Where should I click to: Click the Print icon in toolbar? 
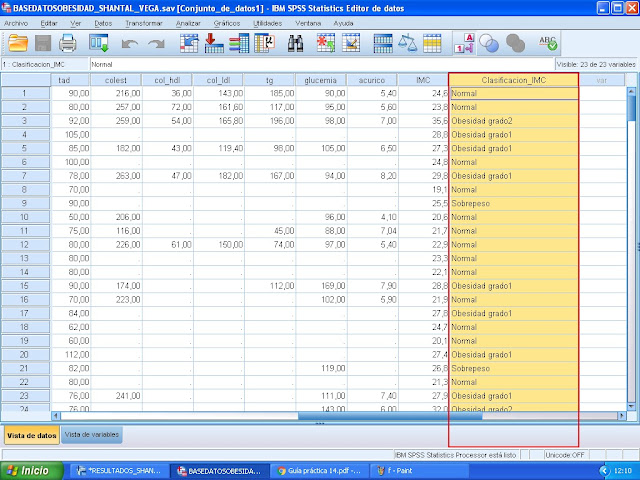click(68, 43)
